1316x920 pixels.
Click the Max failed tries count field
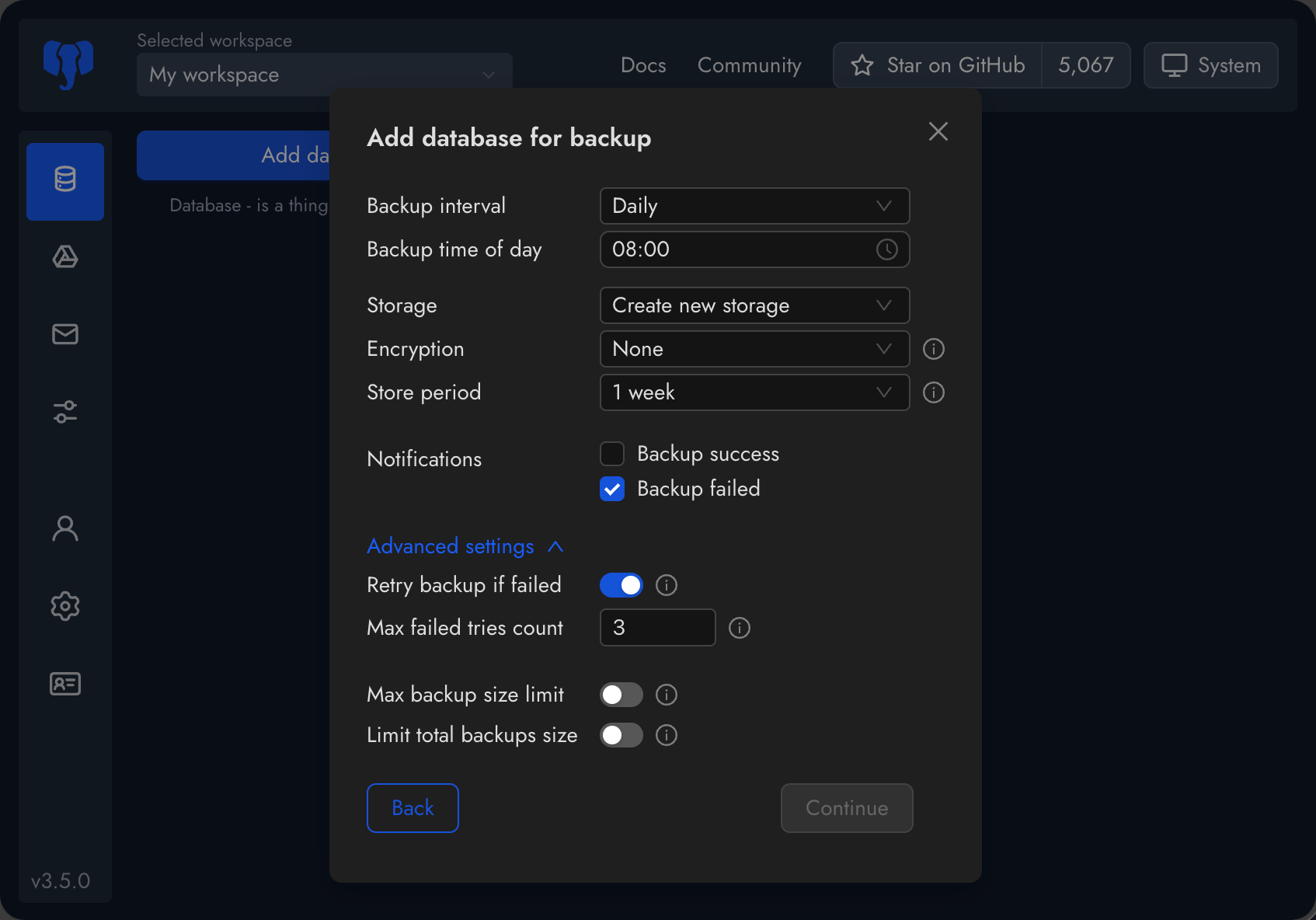(657, 628)
